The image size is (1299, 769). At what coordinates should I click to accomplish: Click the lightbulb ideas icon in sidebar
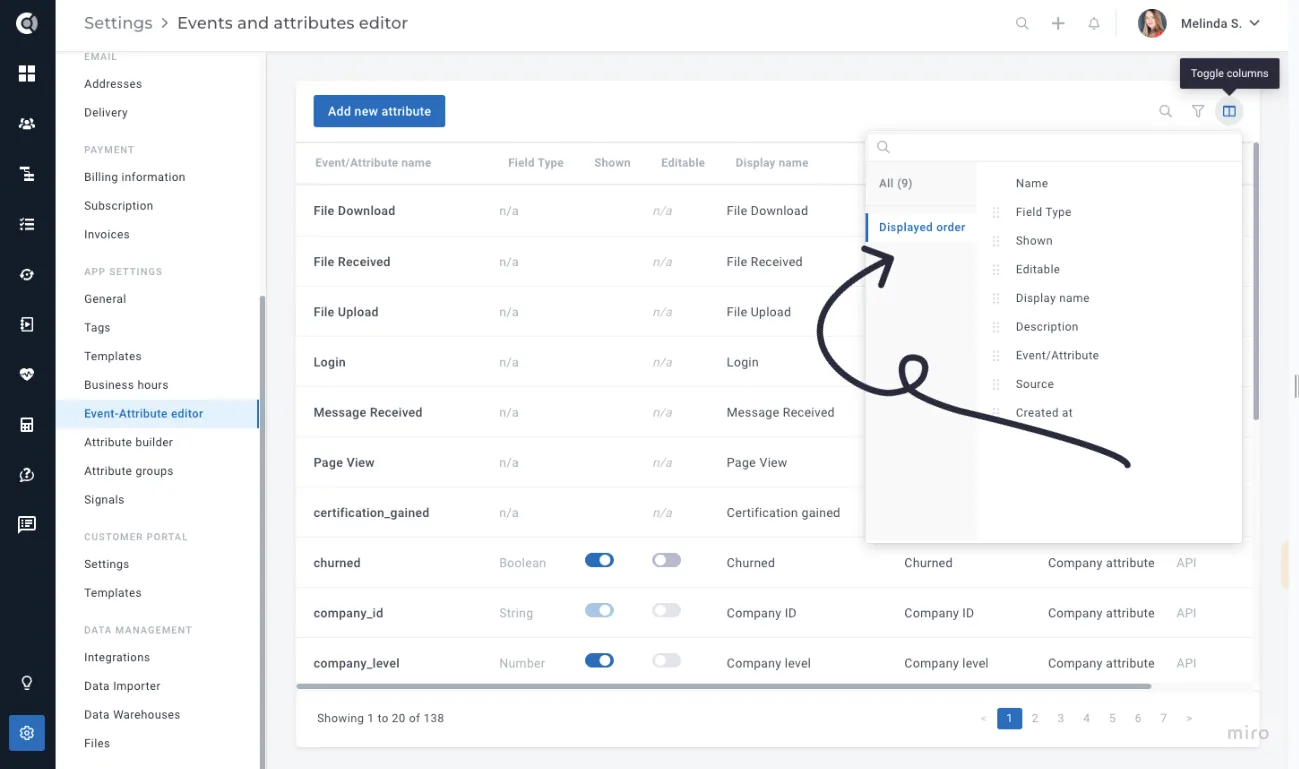click(x=27, y=683)
